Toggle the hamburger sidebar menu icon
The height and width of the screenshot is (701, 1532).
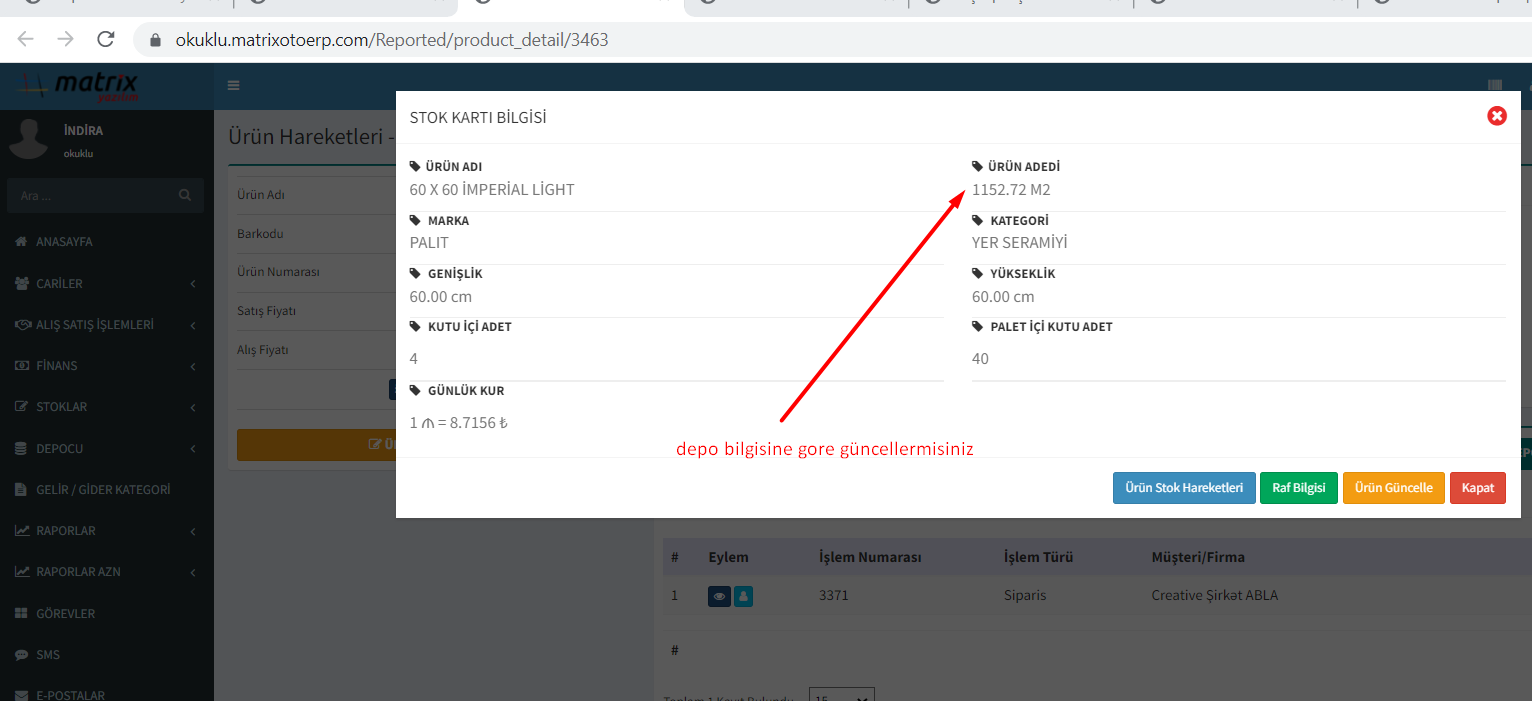[x=234, y=86]
